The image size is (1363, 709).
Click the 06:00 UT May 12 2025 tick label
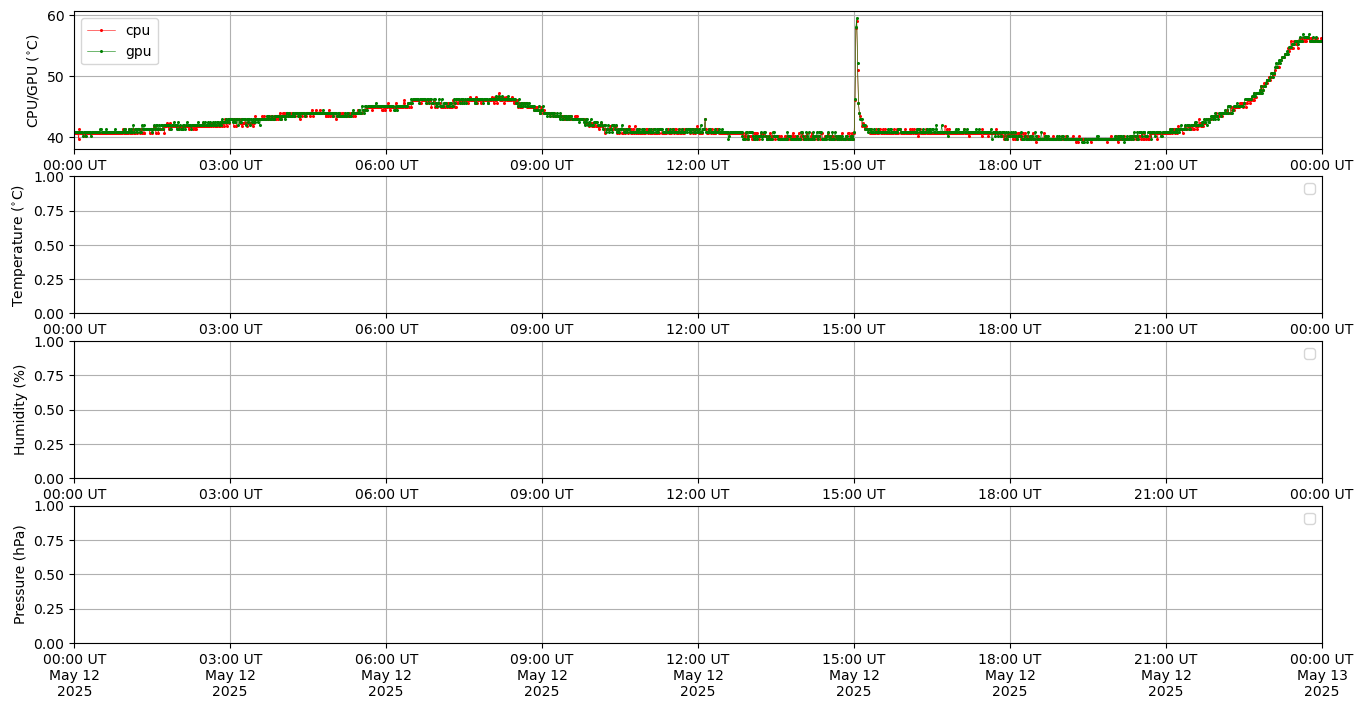(386, 675)
